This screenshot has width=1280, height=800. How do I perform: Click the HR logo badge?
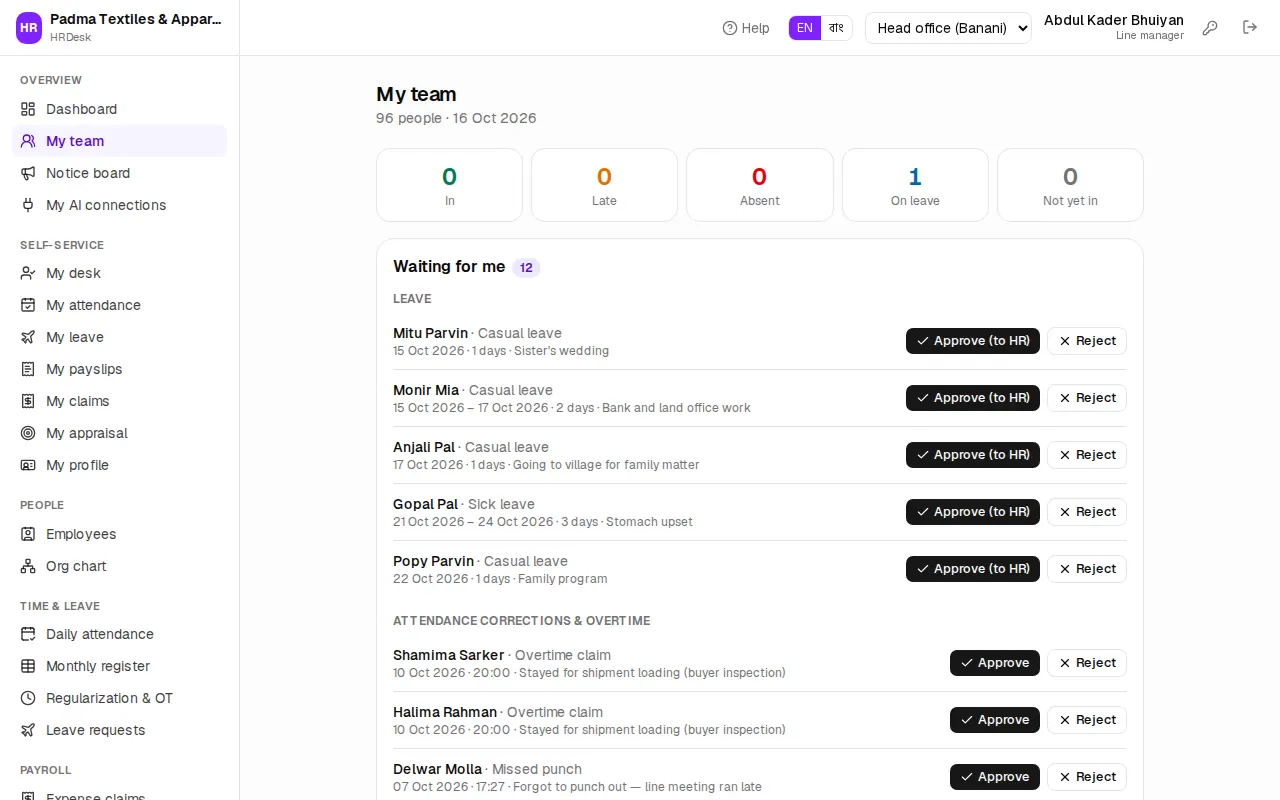[29, 28]
